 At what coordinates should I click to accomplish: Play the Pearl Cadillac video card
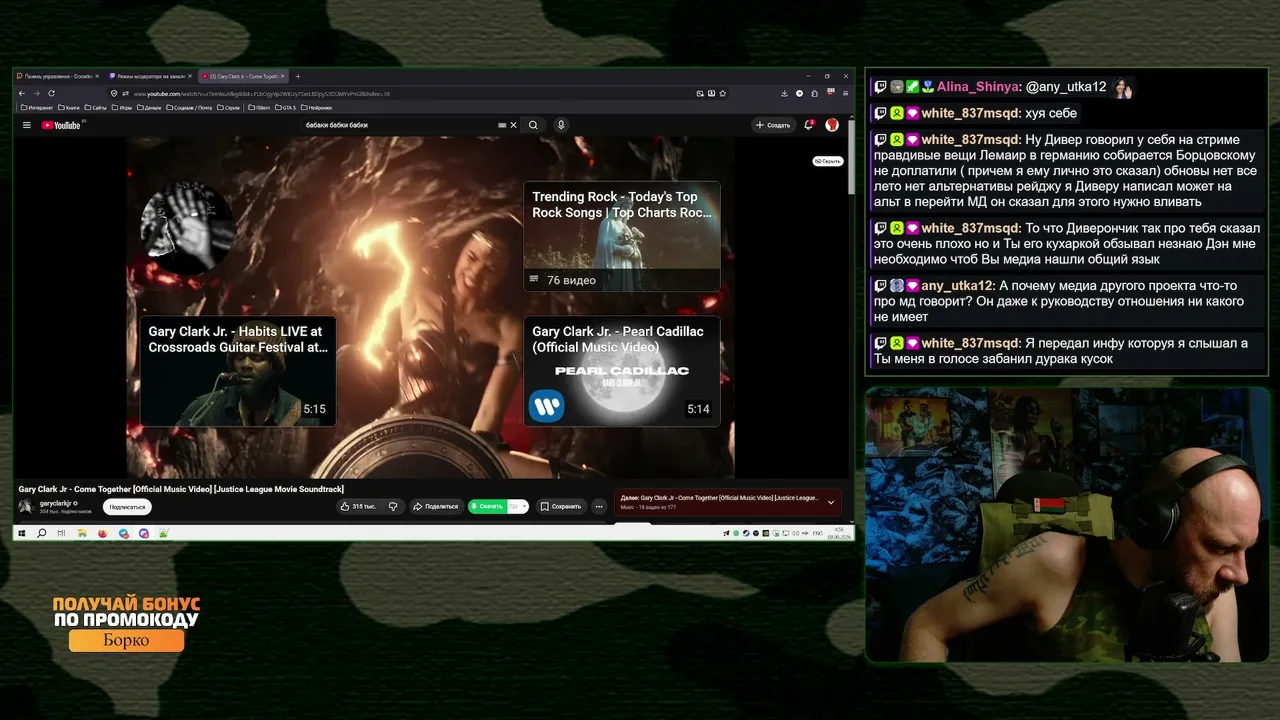click(622, 371)
